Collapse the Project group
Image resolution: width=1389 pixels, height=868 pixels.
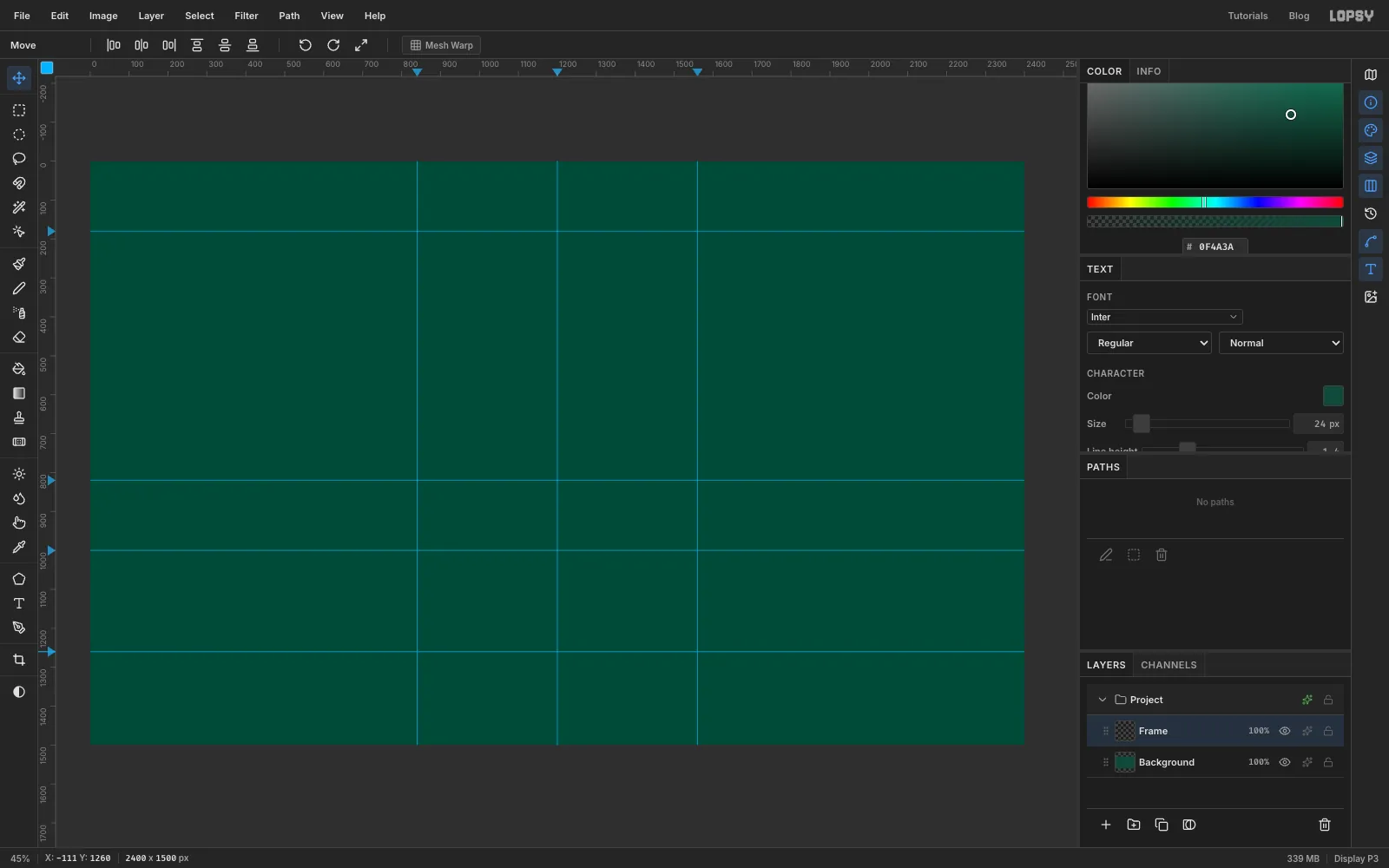1103,700
